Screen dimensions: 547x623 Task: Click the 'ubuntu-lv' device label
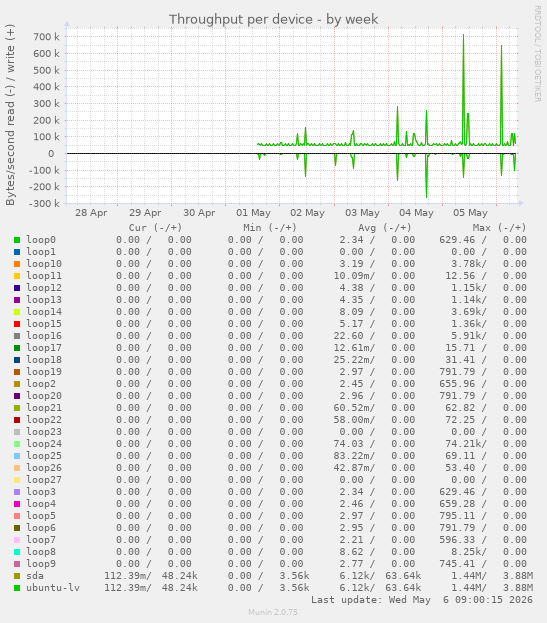click(53, 588)
